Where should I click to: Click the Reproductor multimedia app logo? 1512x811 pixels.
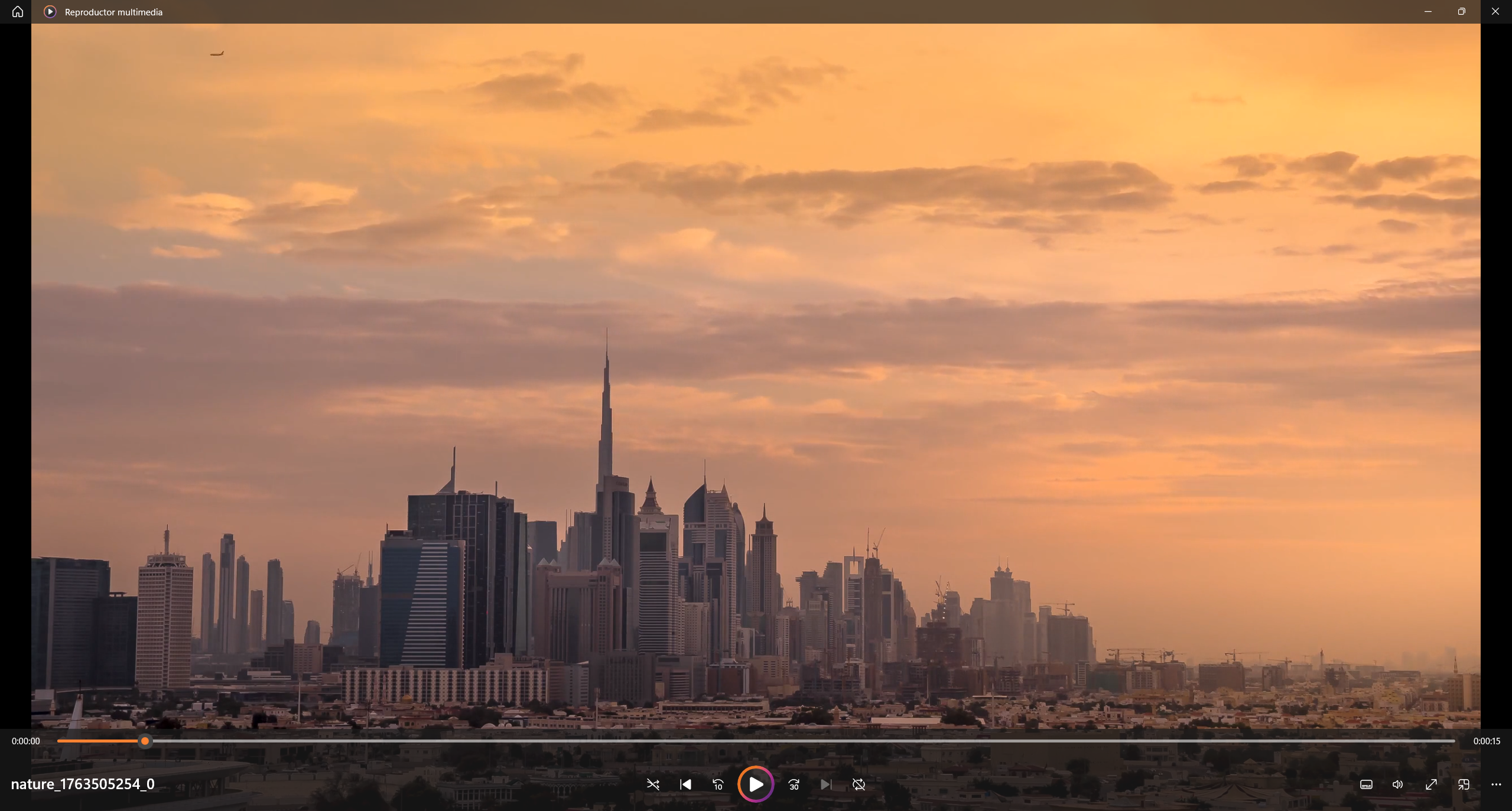click(x=50, y=12)
